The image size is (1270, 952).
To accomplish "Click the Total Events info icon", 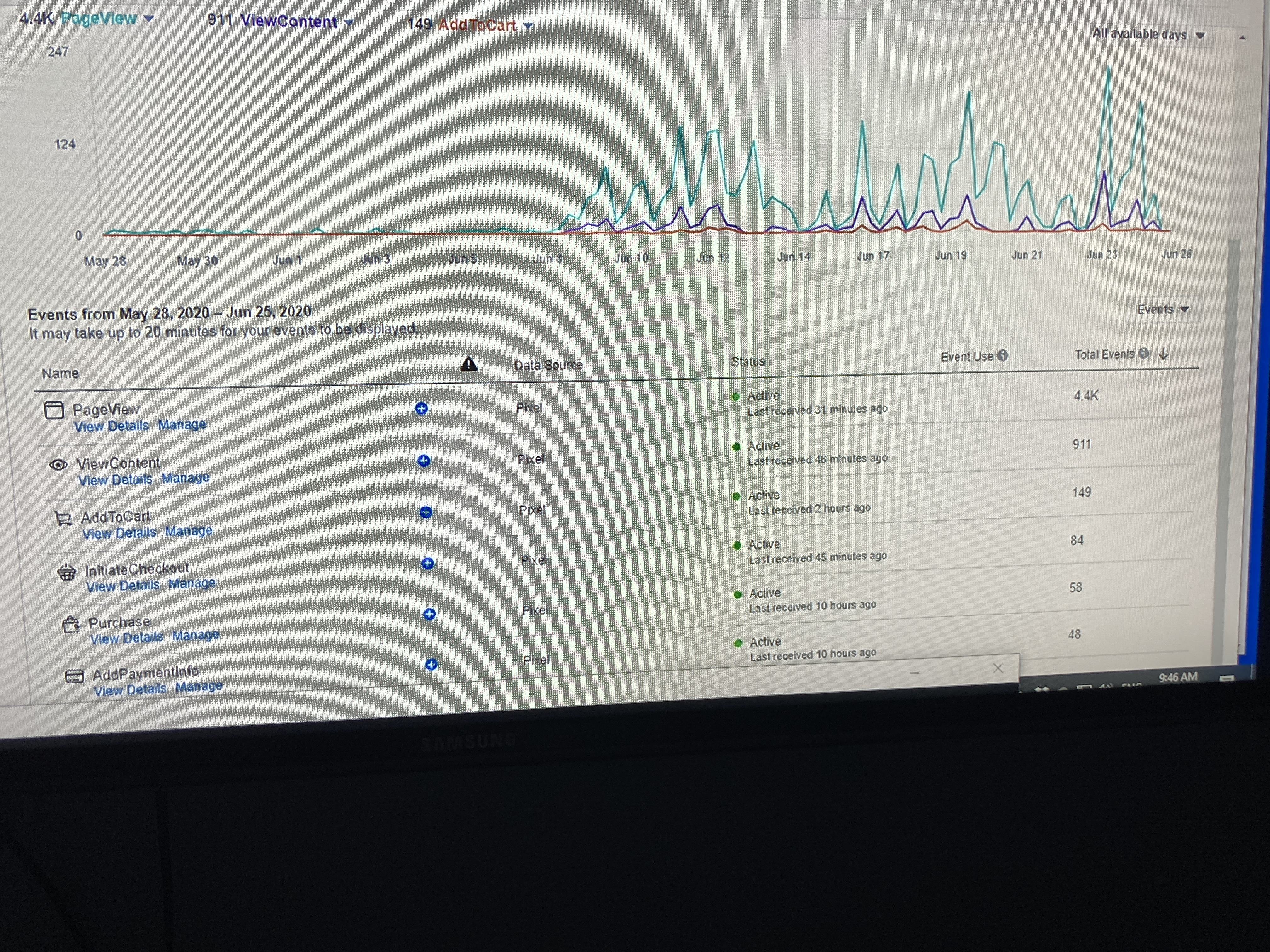I will 1144,353.
